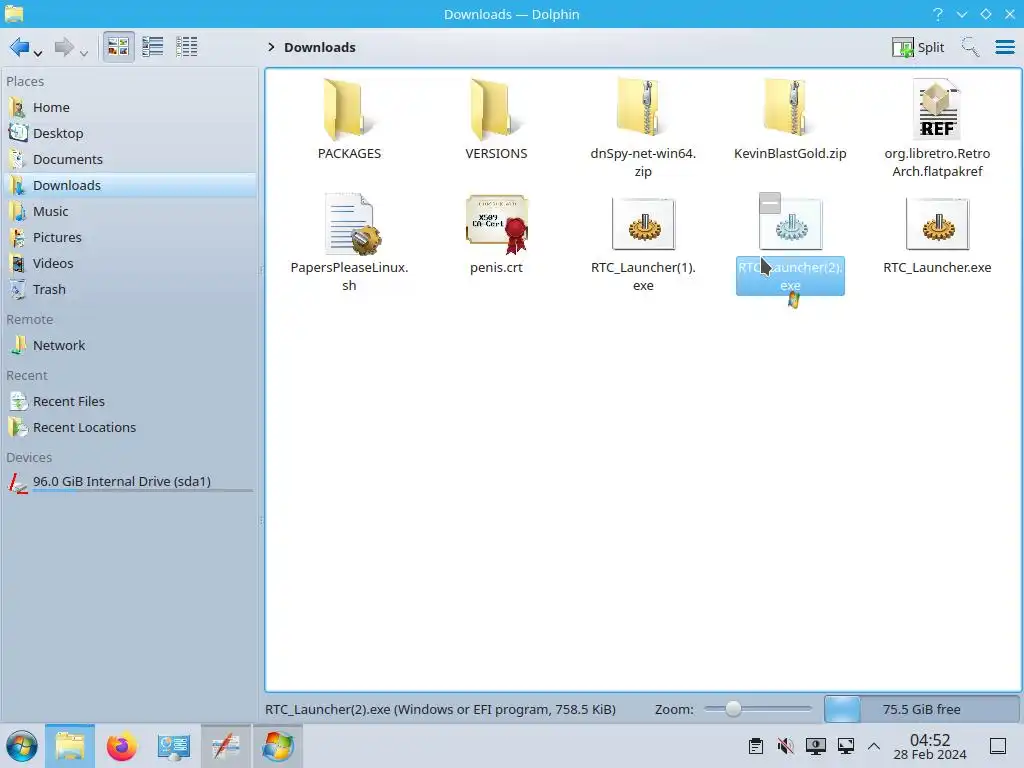Select PapersPleaseLinux.sh script icon

[x=351, y=224]
